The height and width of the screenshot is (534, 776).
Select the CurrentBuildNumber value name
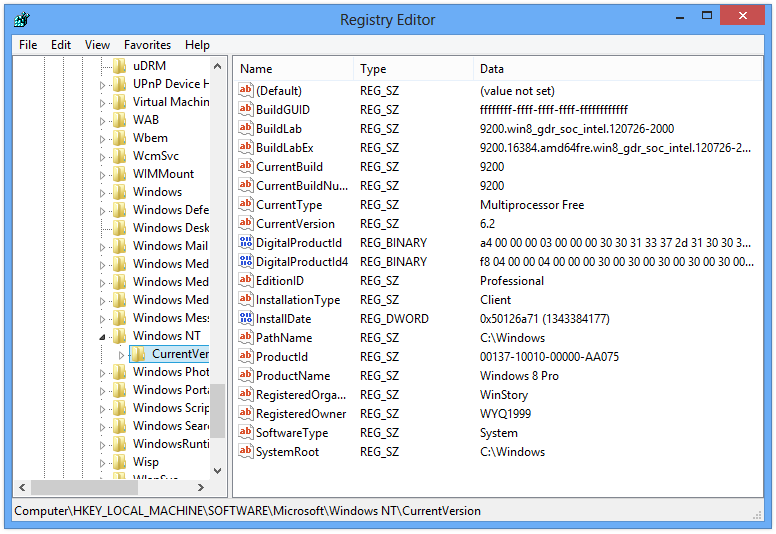(x=302, y=186)
